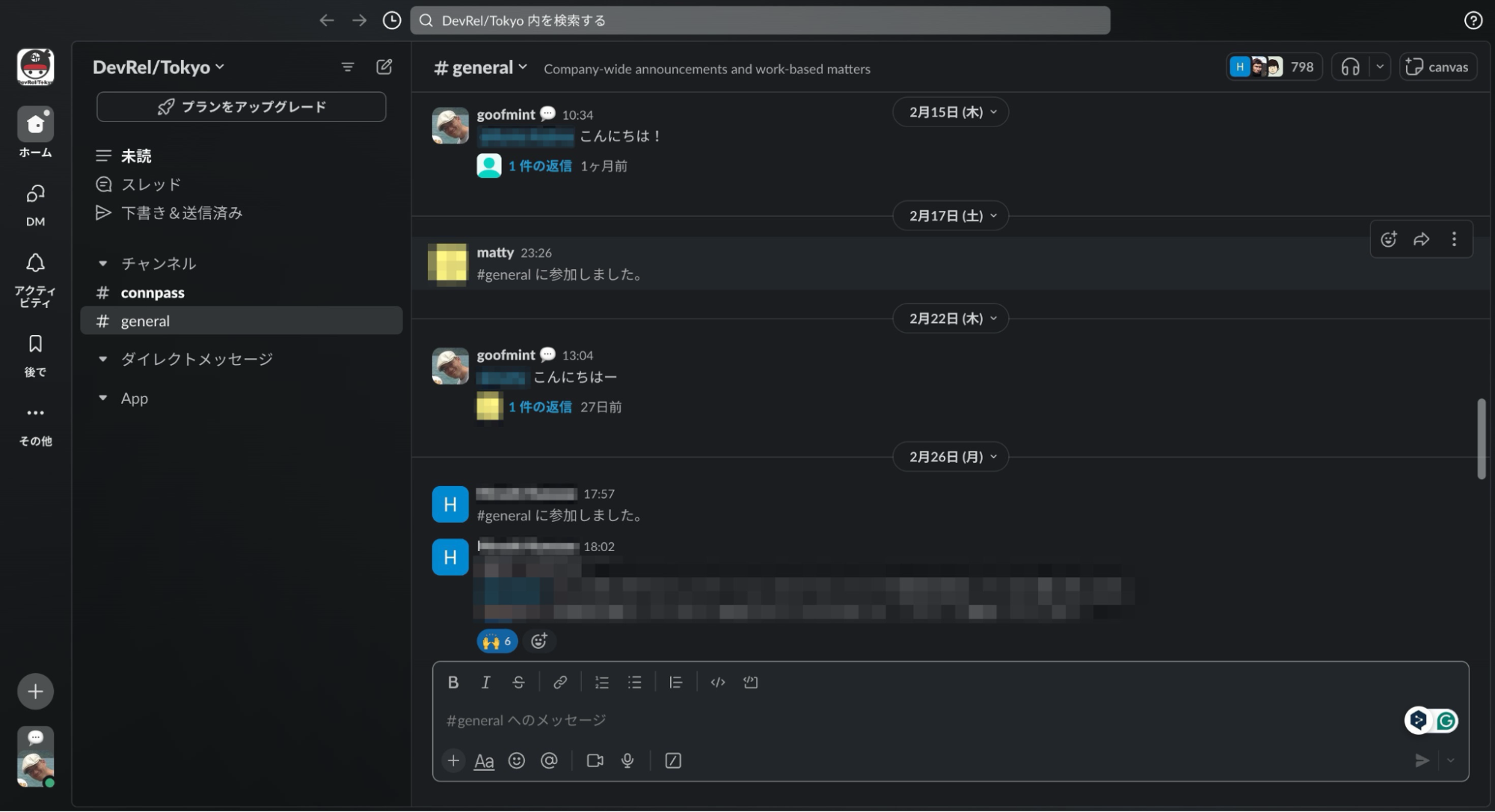1495x812 pixels.
Task: Open スレッド threads view
Action: [241, 185]
